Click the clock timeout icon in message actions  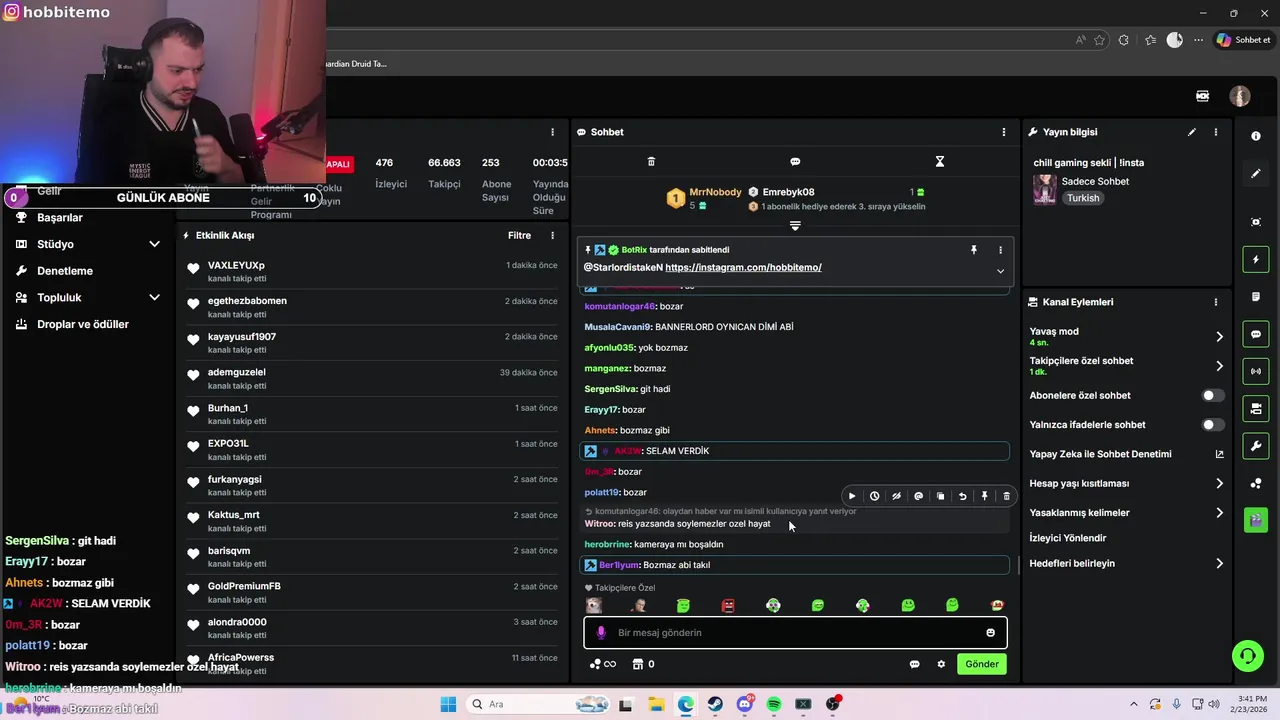874,496
